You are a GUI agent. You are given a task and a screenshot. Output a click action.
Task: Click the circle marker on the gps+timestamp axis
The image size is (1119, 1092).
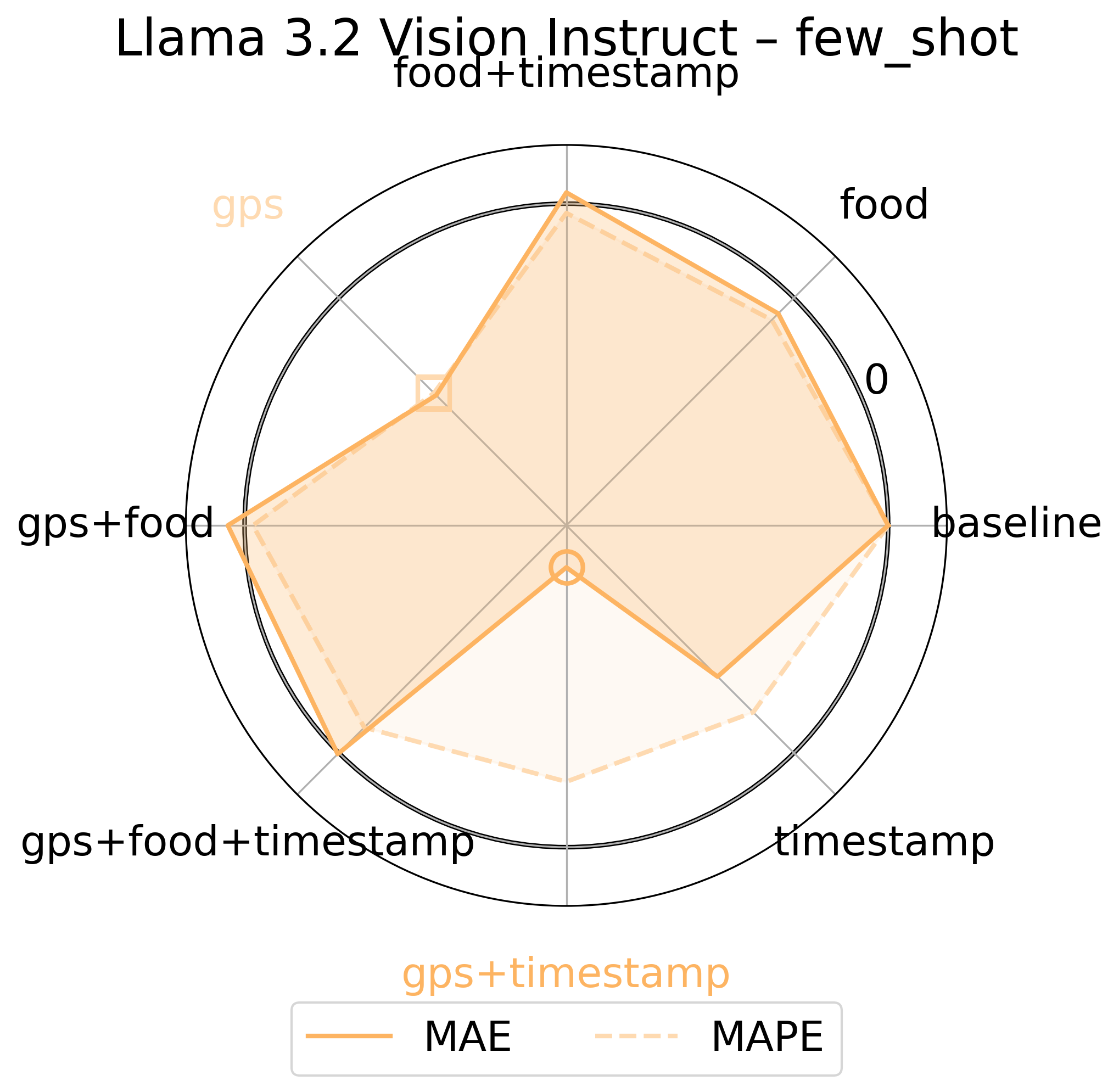point(567,568)
